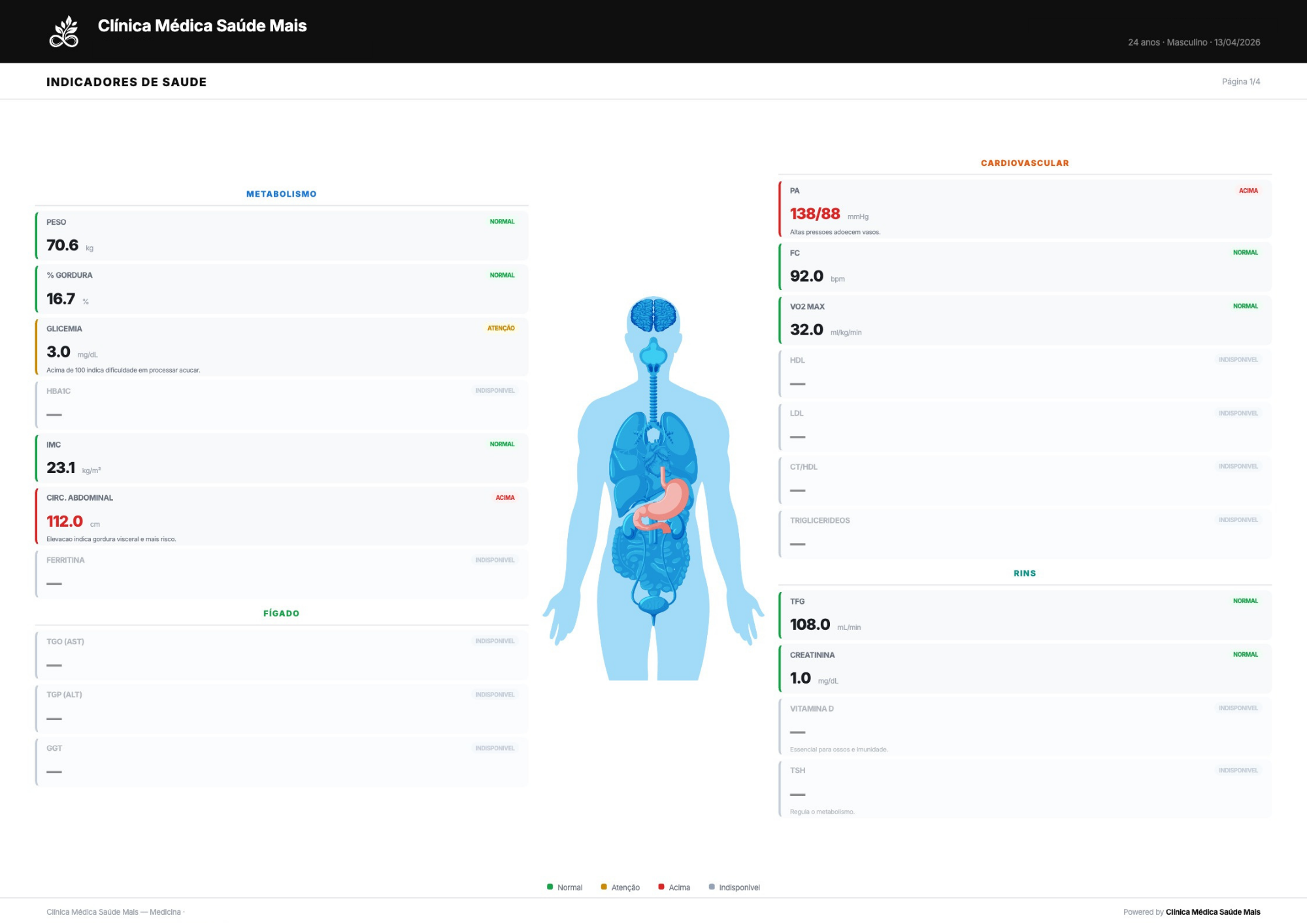Click the orange Atenção legend marker
Image resolution: width=1307 pixels, height=924 pixels.
[604, 887]
